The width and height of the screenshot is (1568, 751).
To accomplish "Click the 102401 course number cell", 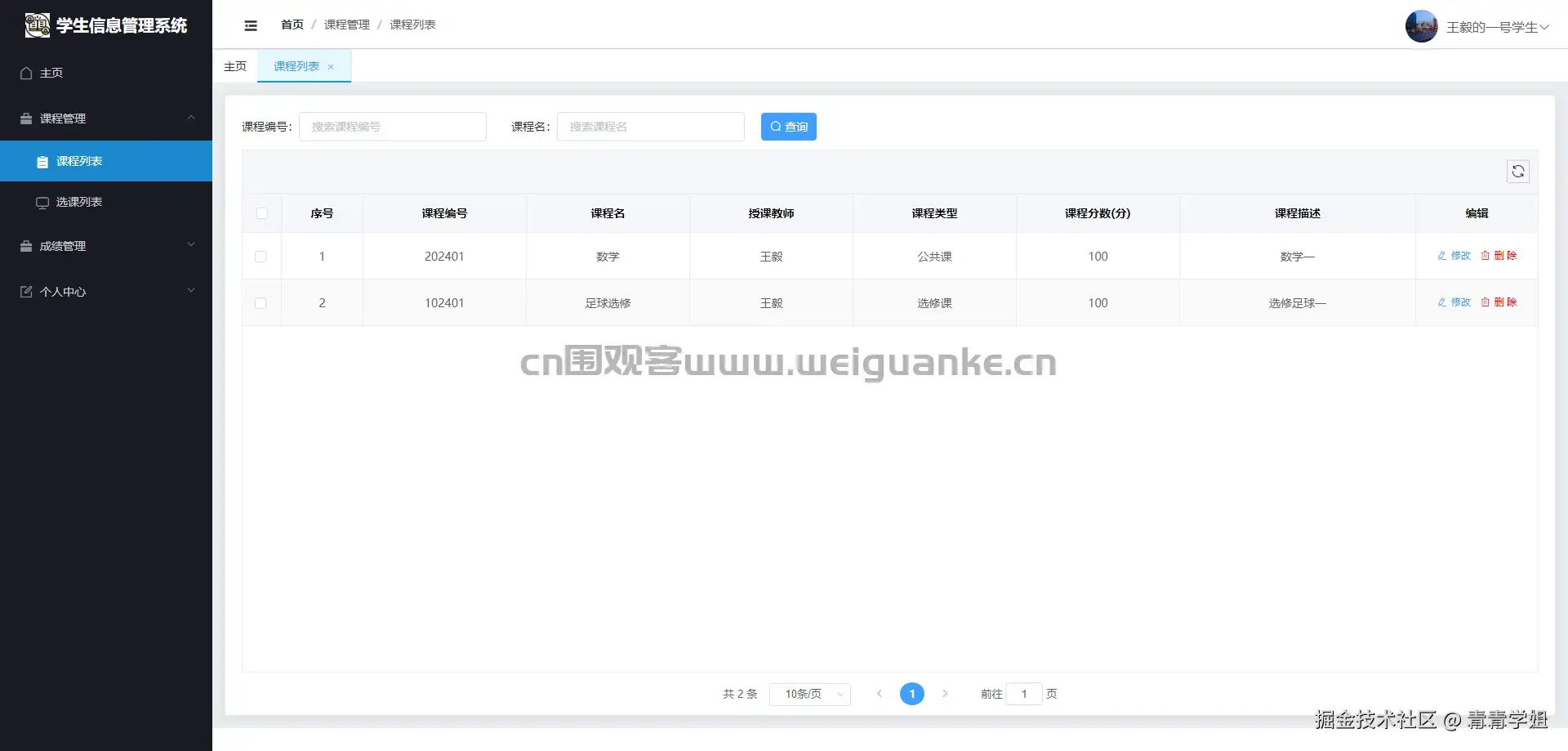I will point(444,303).
